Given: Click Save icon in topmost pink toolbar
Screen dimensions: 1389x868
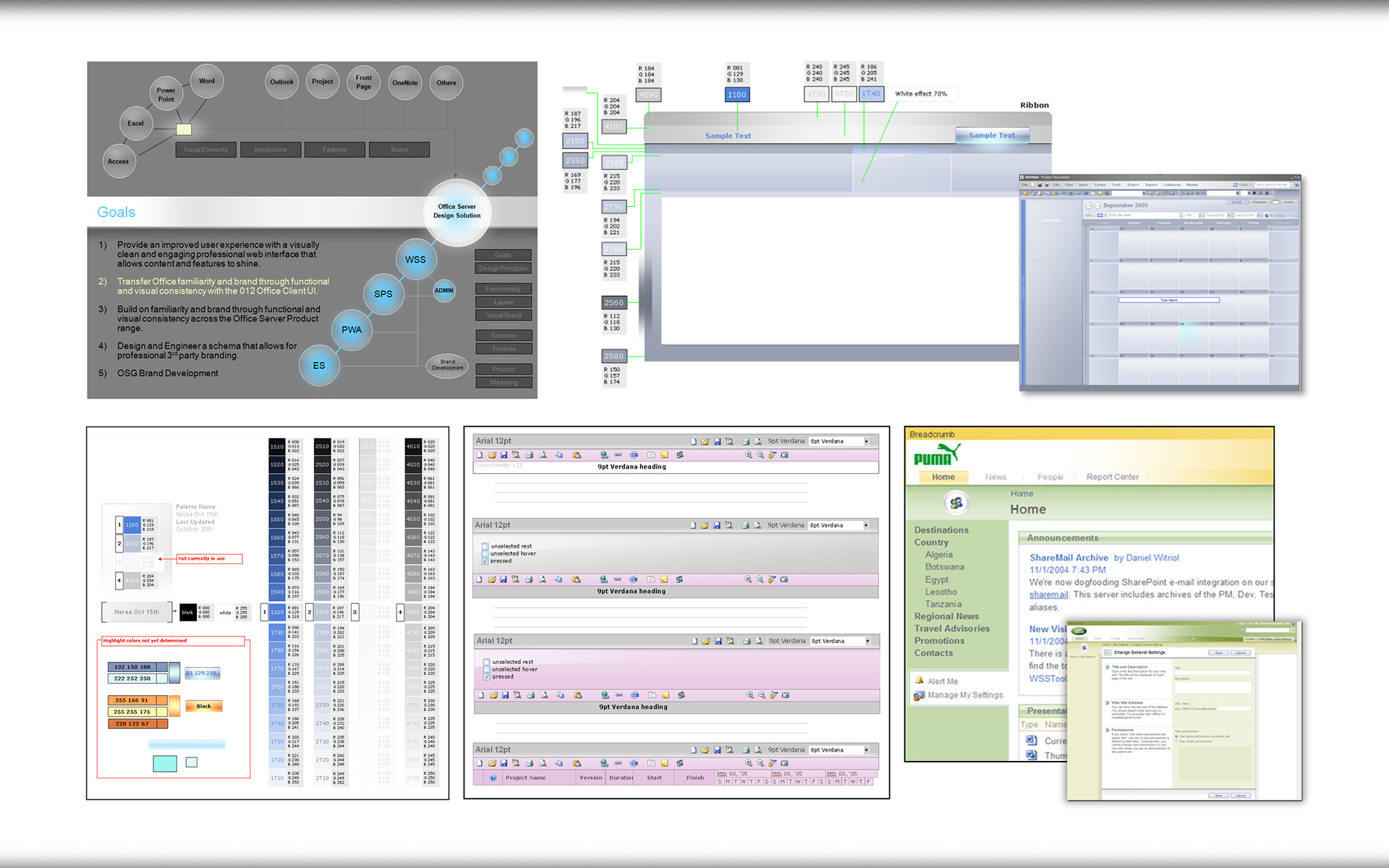Looking at the screenshot, I should pyautogui.click(x=504, y=455).
